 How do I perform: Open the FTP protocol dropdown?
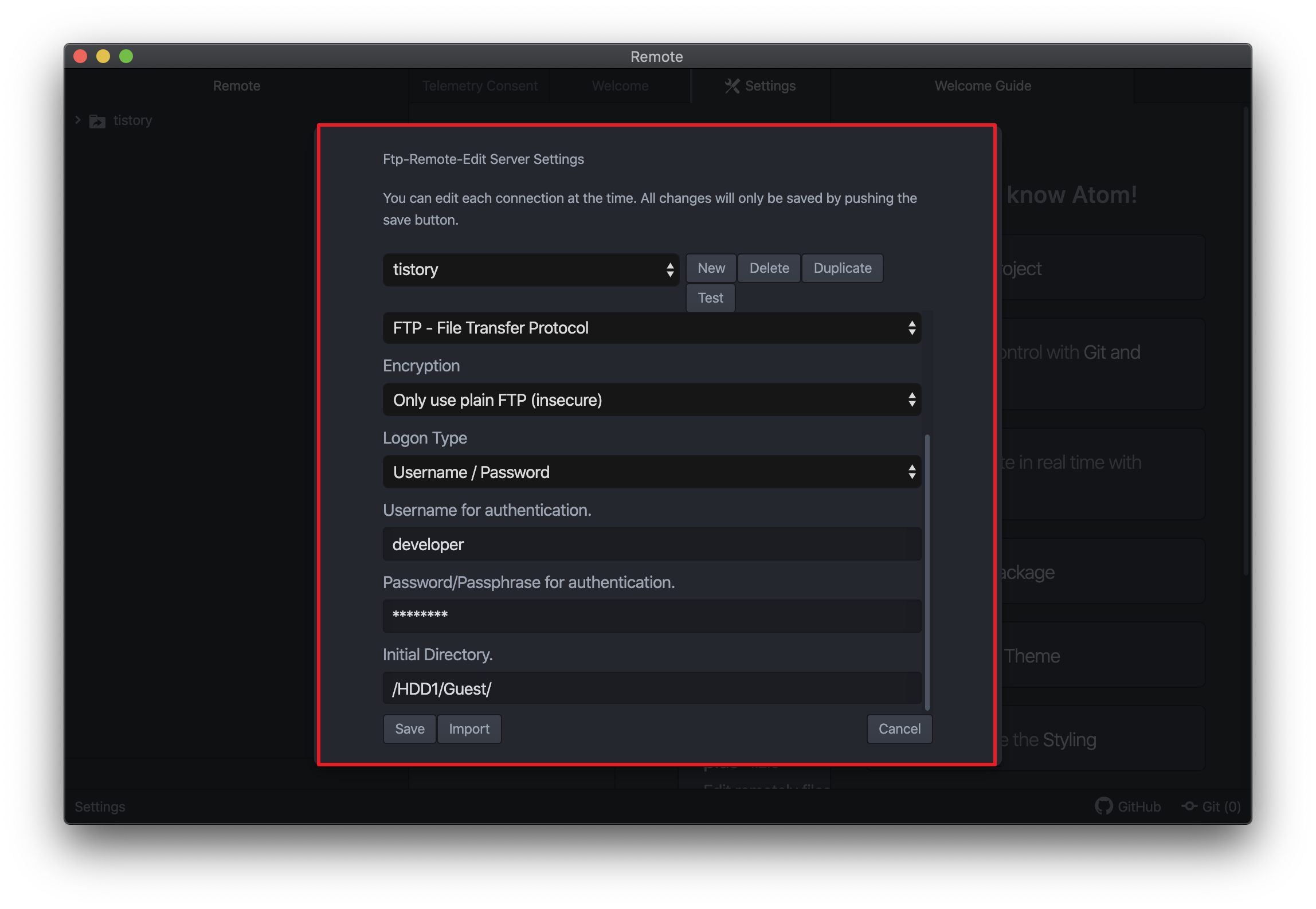click(652, 328)
